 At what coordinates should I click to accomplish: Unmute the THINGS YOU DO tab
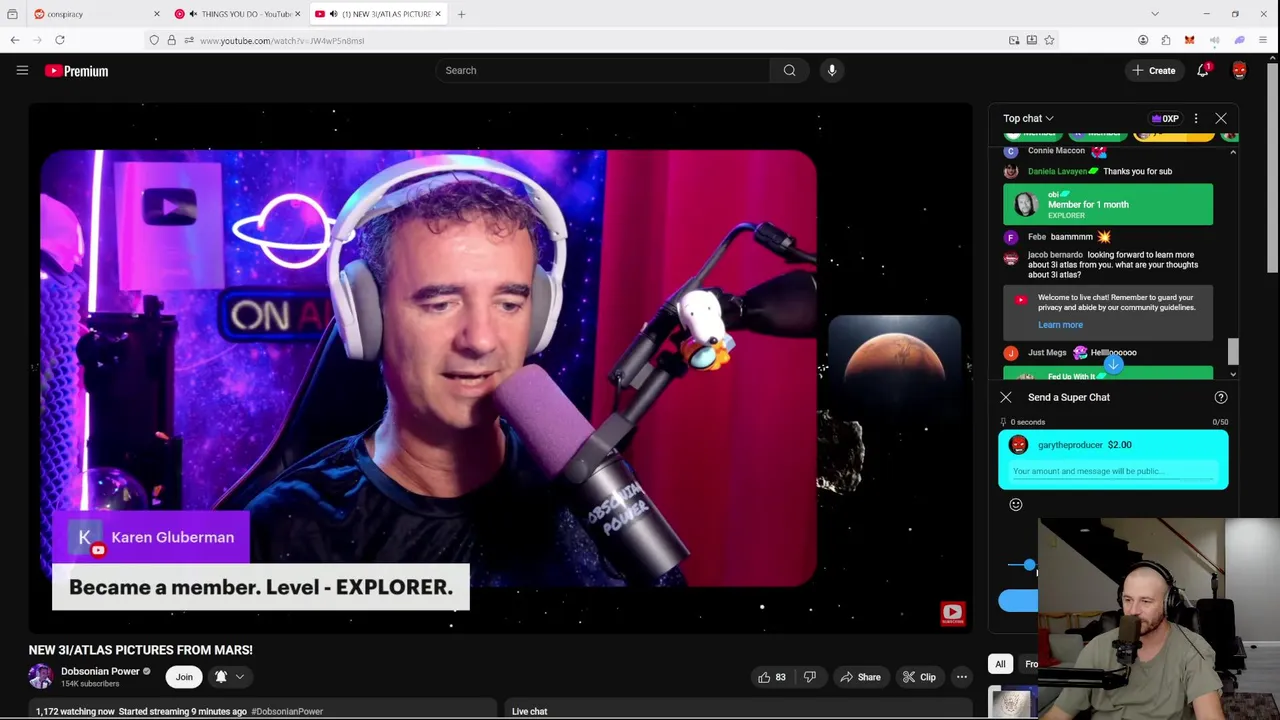click(193, 14)
